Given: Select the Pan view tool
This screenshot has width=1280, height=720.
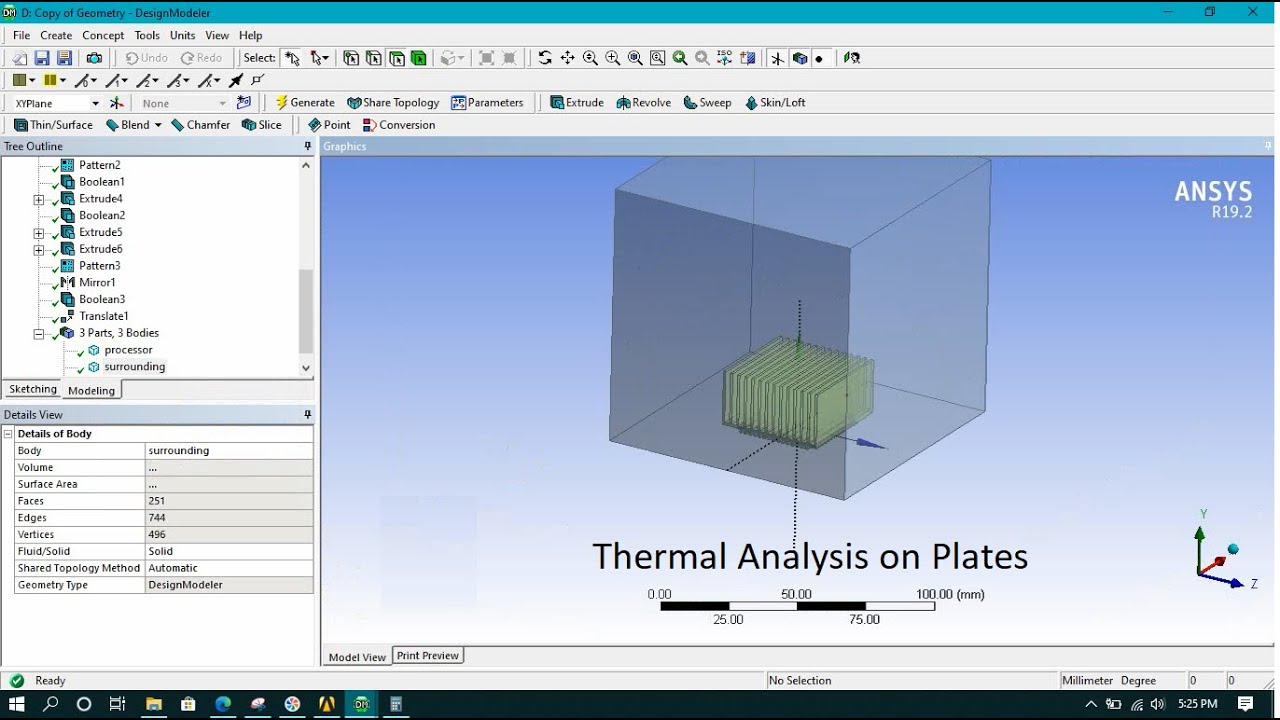Looking at the screenshot, I should click(567, 58).
